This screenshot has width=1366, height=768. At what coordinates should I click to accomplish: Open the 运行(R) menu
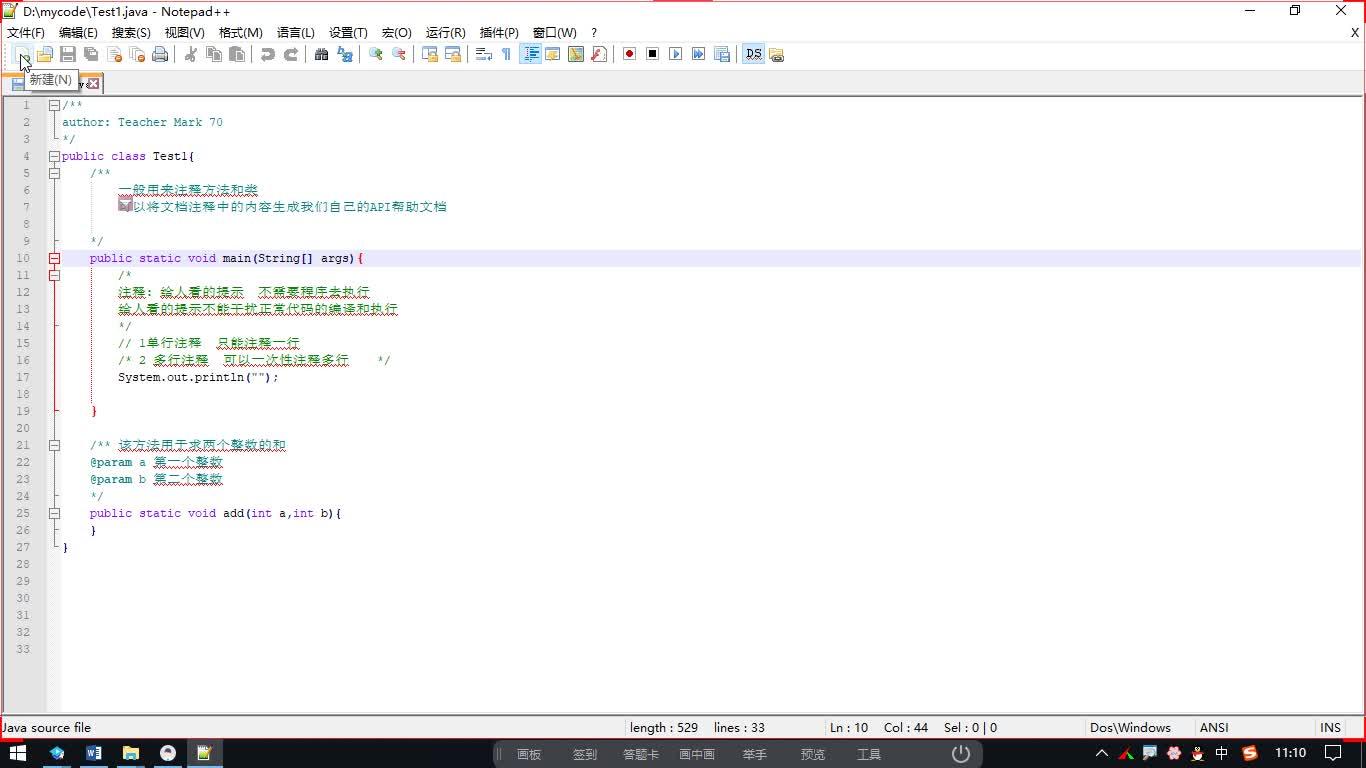click(x=445, y=33)
